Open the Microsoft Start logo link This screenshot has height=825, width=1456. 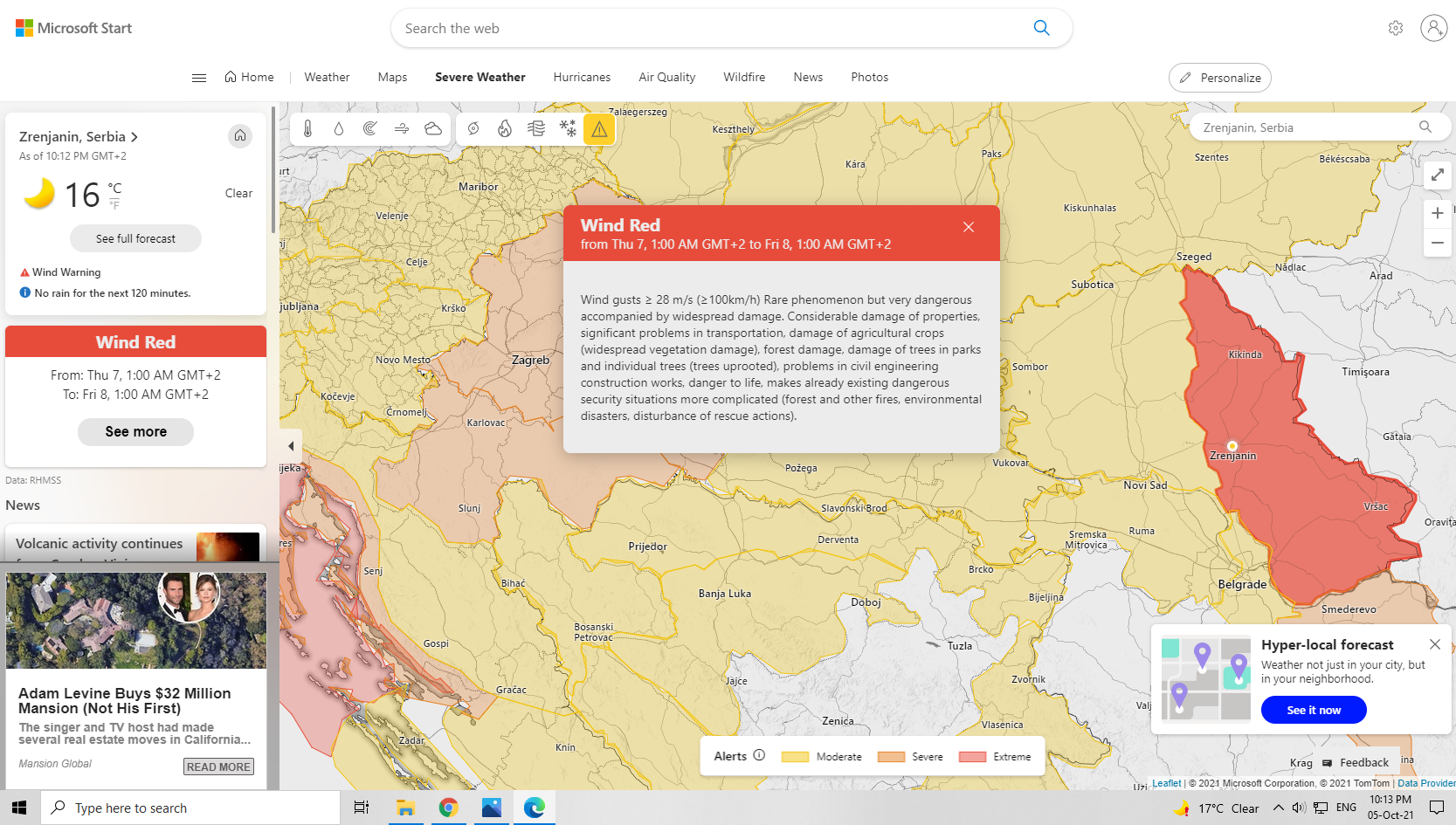(73, 28)
